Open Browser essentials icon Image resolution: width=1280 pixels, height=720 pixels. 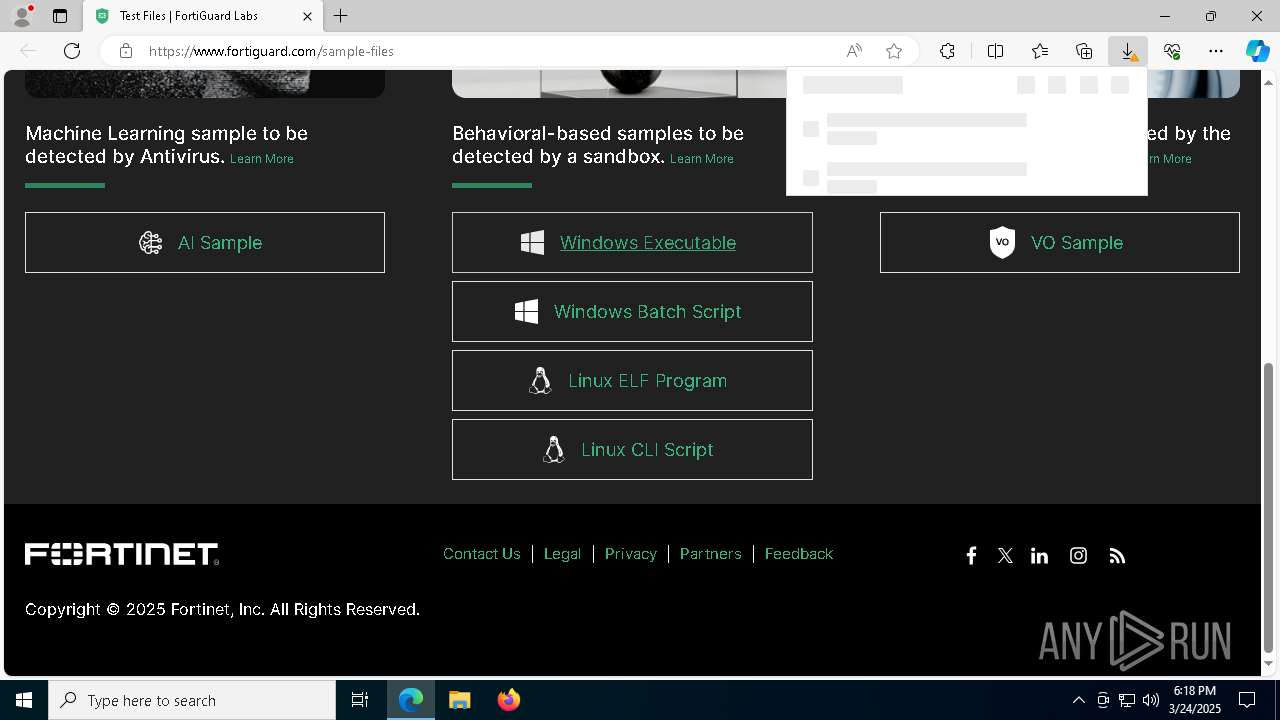coord(1172,51)
